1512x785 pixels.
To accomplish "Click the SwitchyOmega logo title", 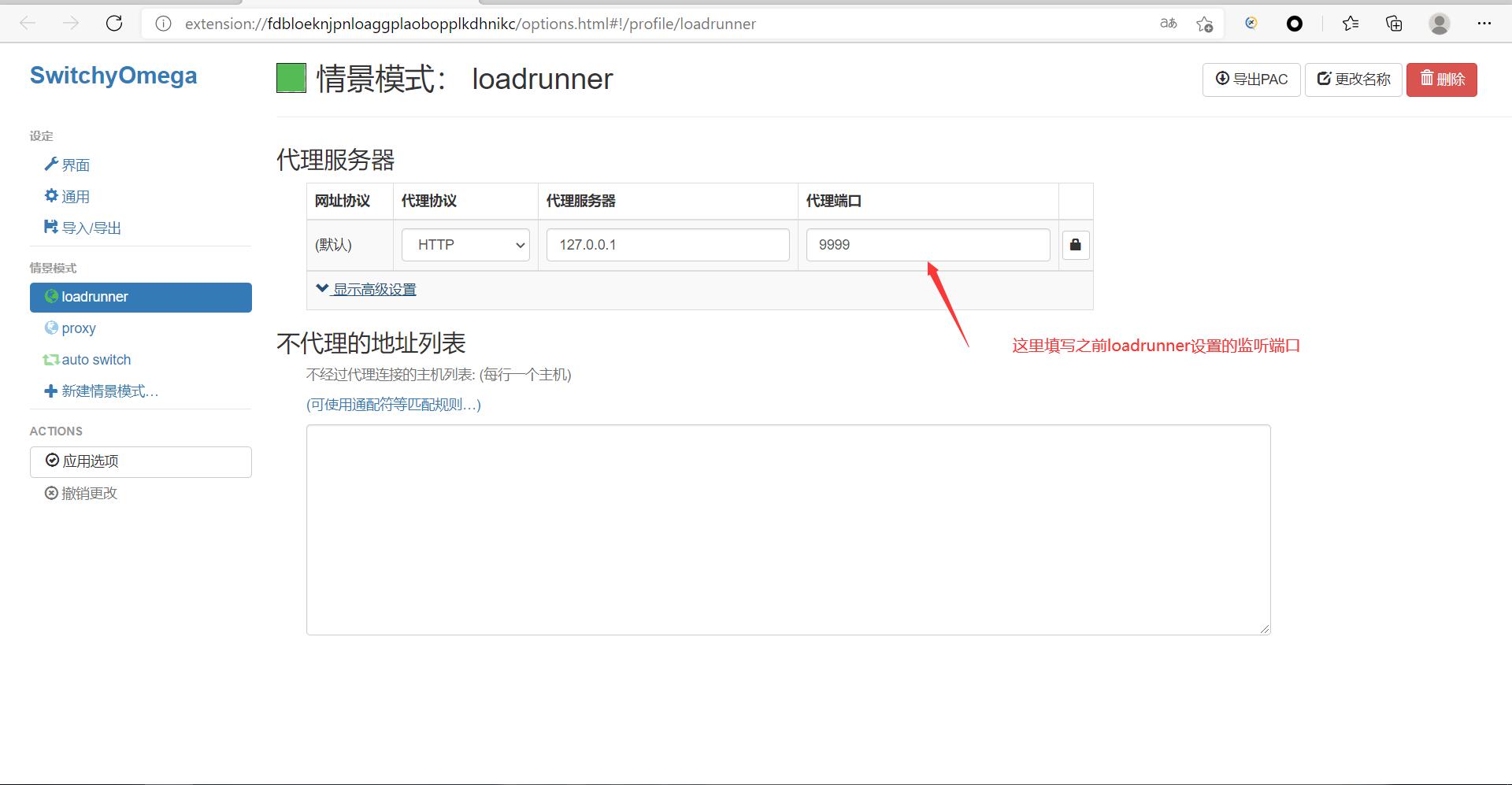I will [x=113, y=76].
